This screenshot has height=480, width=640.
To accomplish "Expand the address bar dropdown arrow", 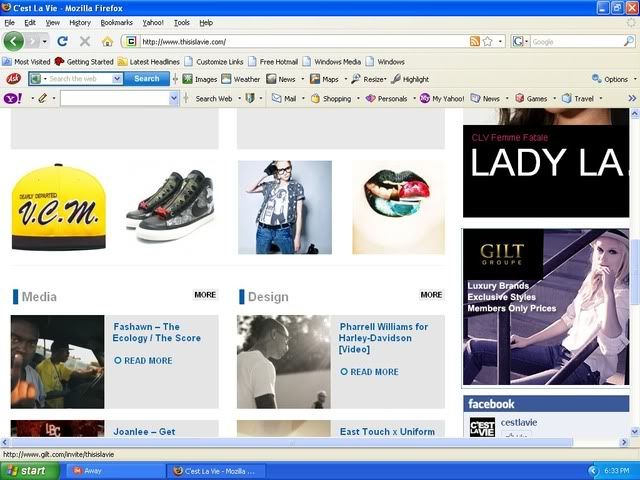I will click(500, 41).
